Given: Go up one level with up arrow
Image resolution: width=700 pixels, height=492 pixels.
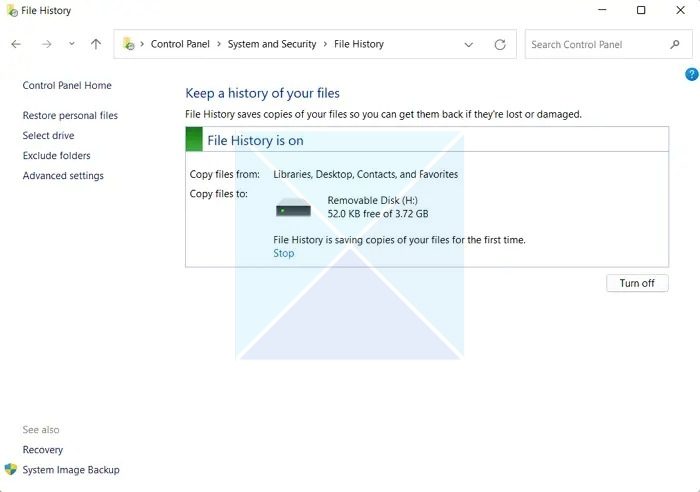Looking at the screenshot, I should click(x=96, y=44).
